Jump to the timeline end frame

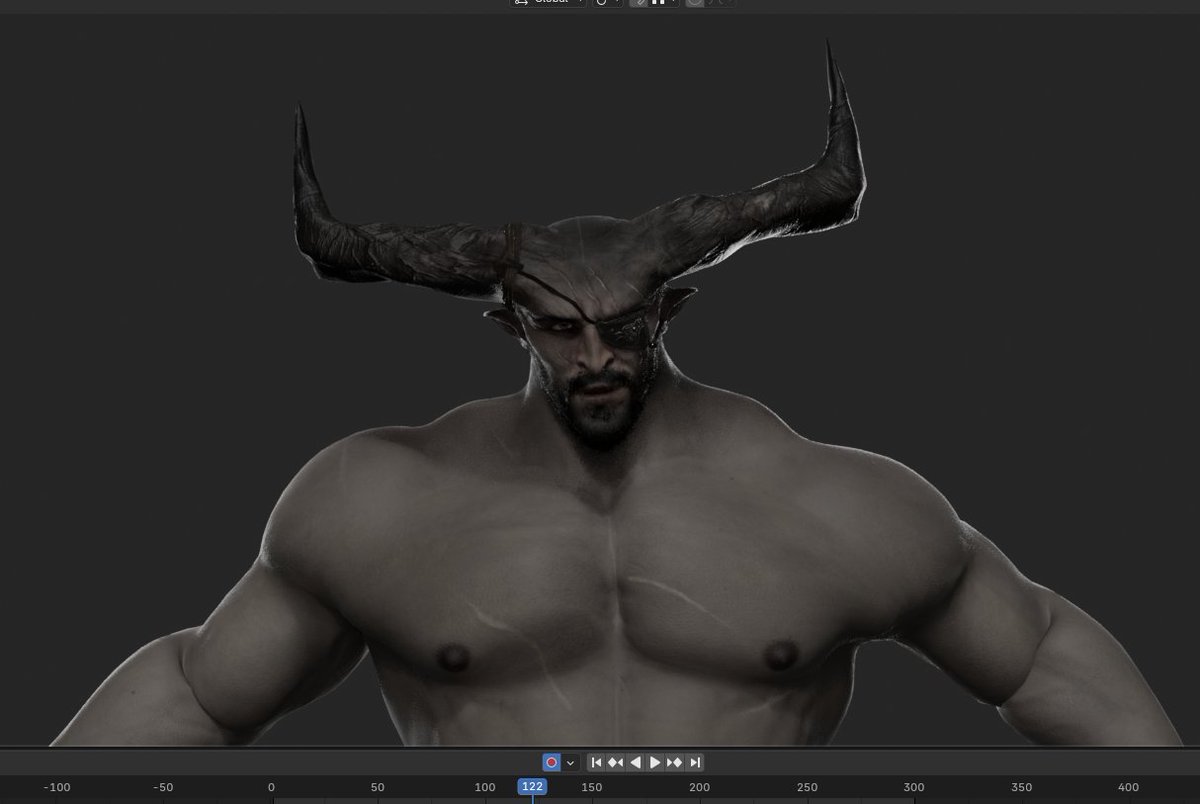(694, 762)
